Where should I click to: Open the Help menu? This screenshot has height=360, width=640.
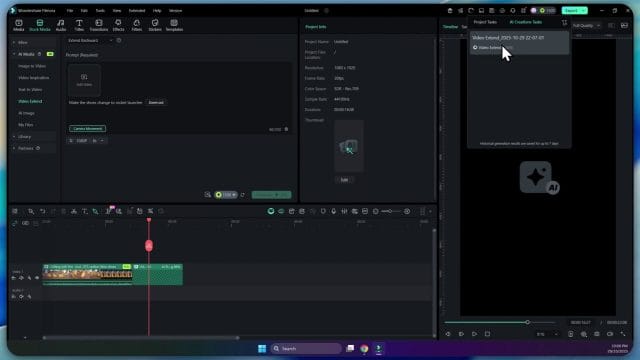(x=157, y=11)
